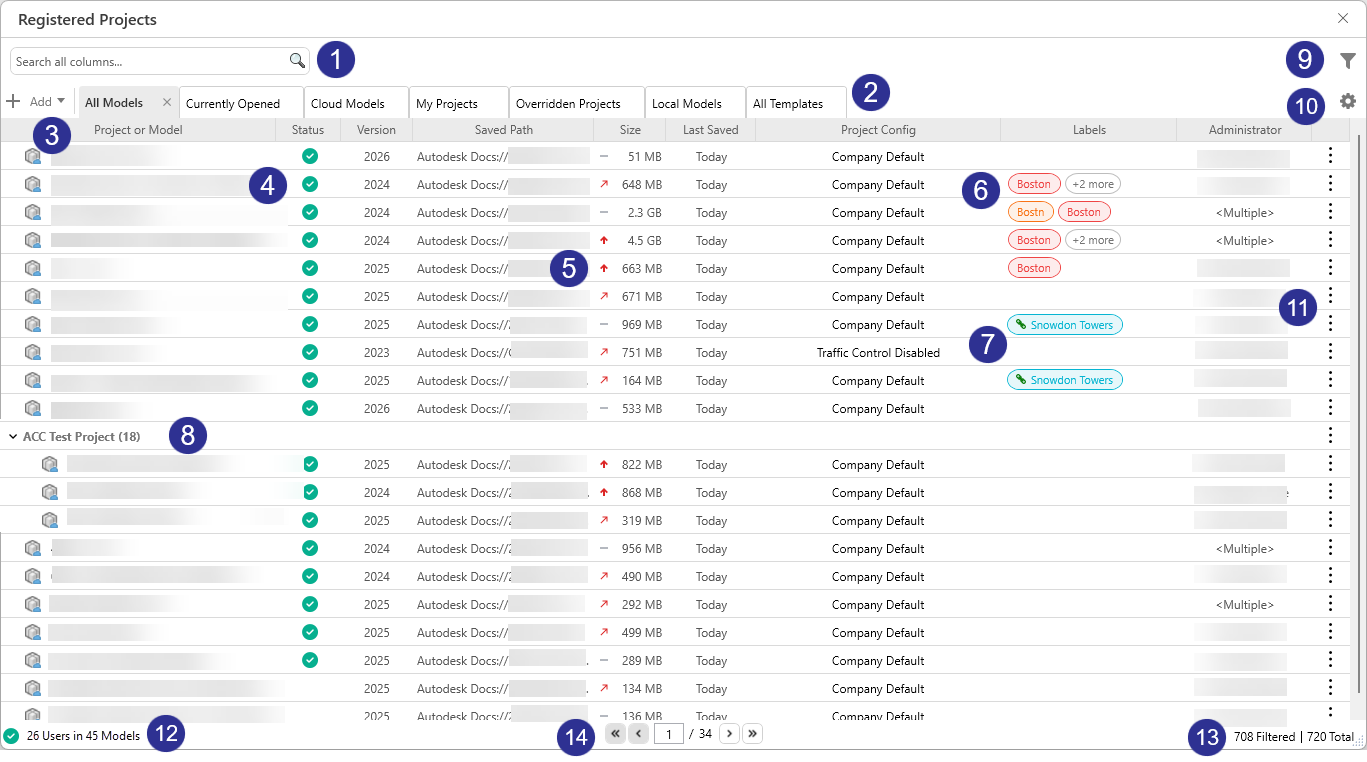Click the Saved Path column header
This screenshot has width=1367, height=762.
pos(504,130)
